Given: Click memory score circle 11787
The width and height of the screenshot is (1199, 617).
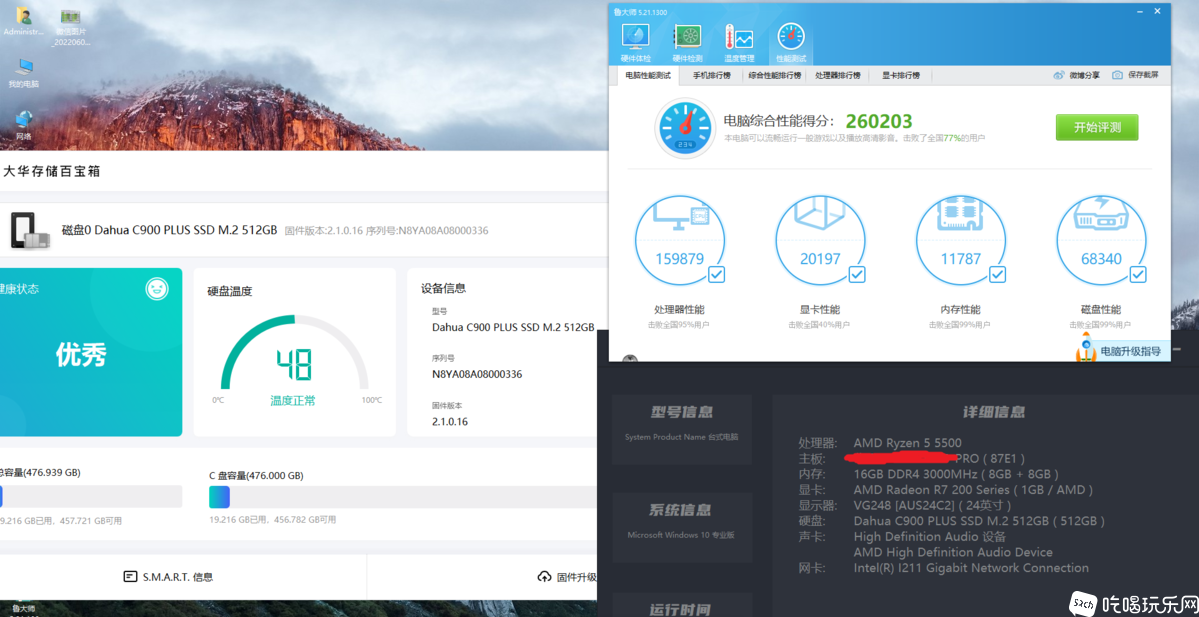Looking at the screenshot, I should pyautogui.click(x=961, y=239).
